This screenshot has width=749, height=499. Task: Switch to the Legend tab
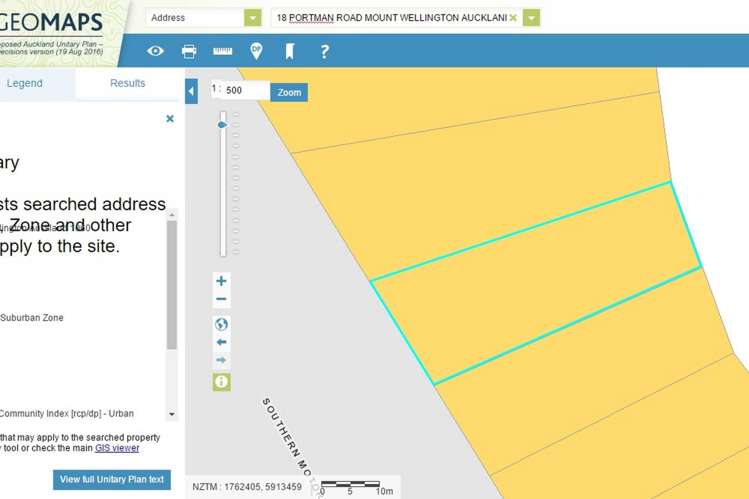[25, 83]
